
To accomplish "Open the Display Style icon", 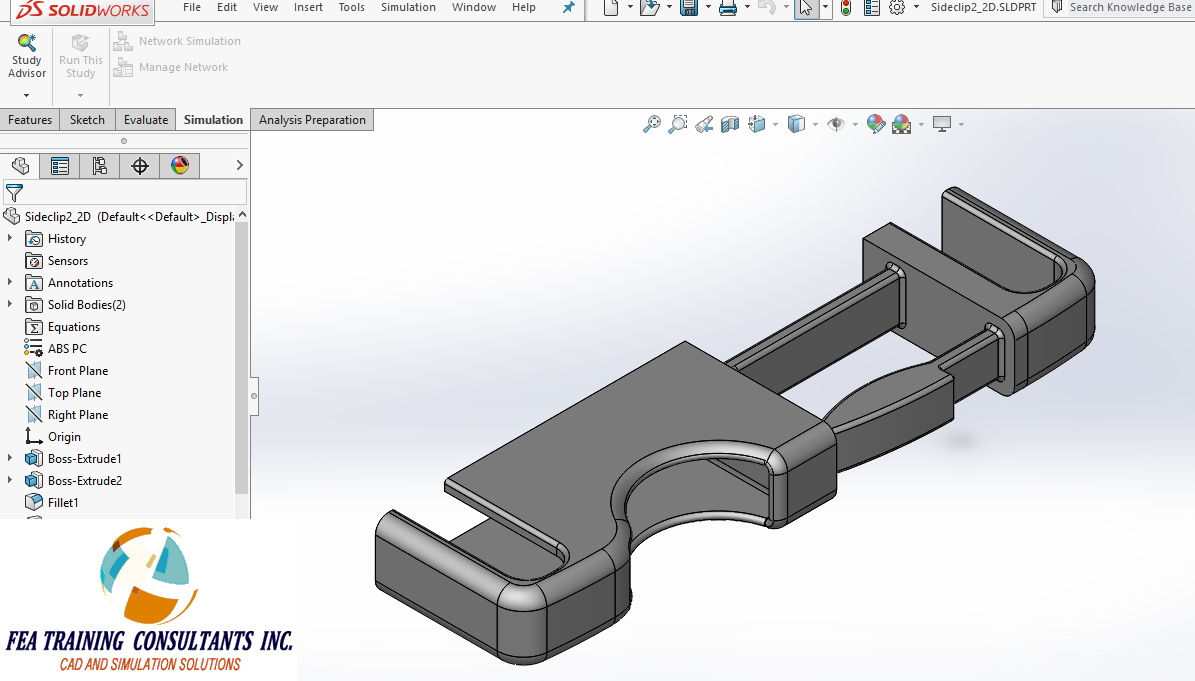I will [x=796, y=124].
